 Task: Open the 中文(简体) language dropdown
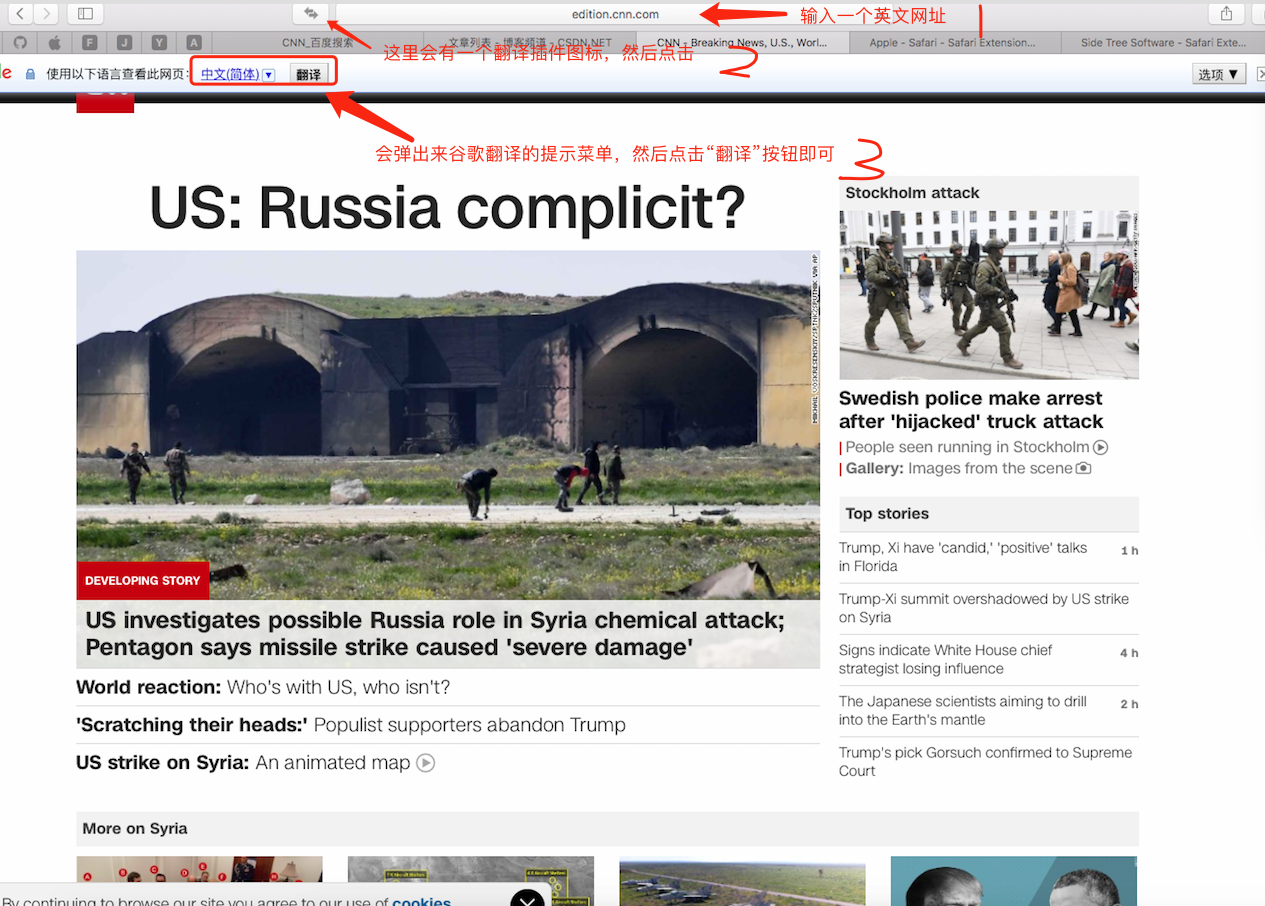(x=237, y=74)
